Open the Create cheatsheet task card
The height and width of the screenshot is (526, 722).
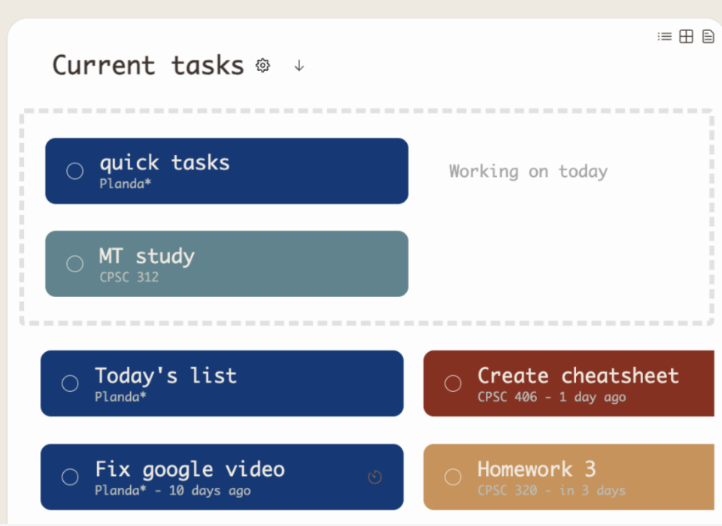pyautogui.click(x=569, y=383)
